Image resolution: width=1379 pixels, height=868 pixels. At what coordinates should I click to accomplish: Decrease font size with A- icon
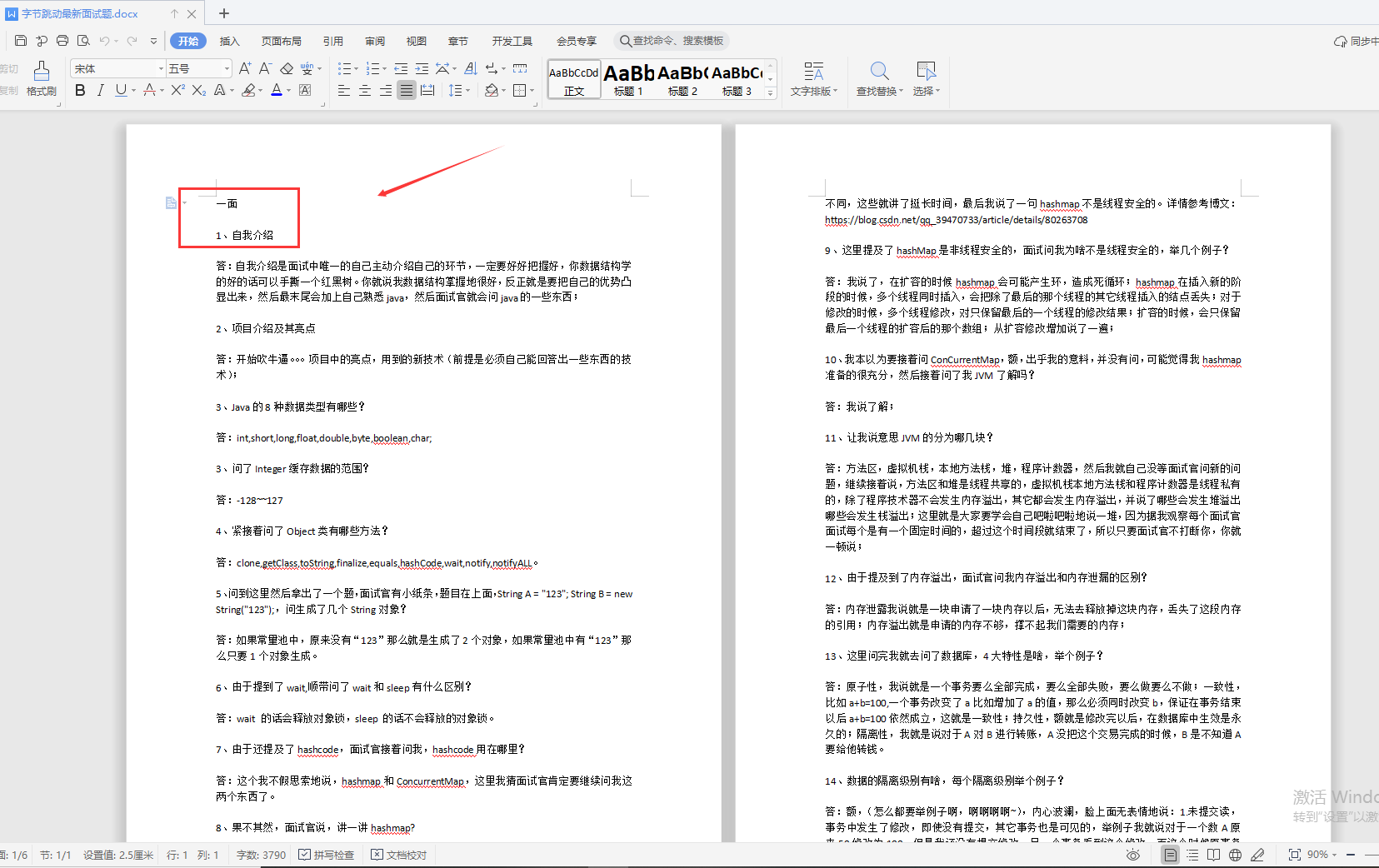[265, 68]
